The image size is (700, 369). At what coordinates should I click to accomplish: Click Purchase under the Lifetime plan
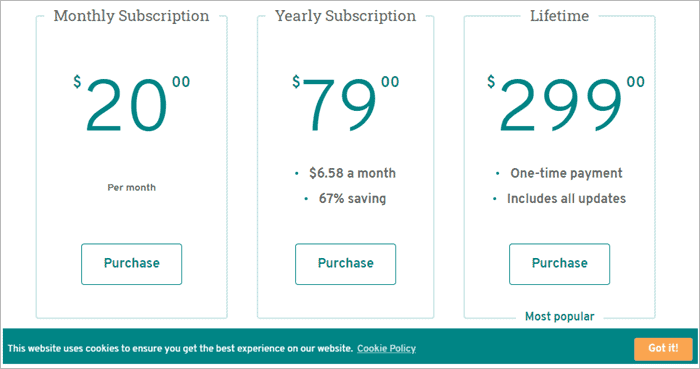click(x=559, y=264)
